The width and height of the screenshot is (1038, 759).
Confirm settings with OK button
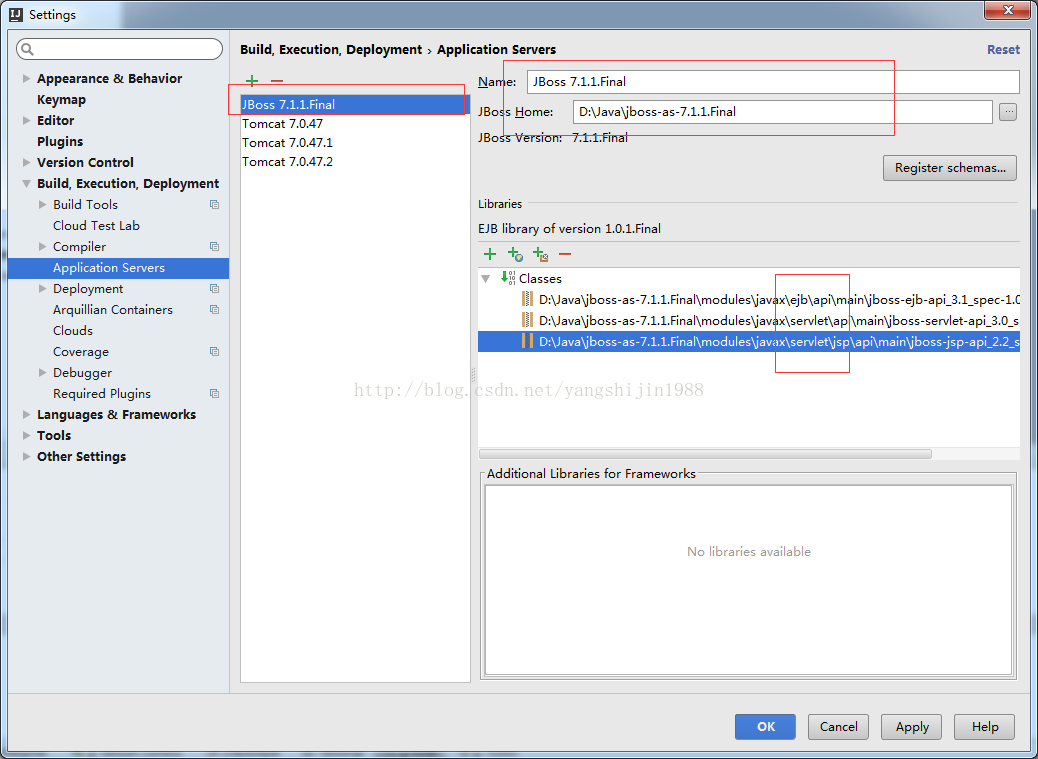(x=765, y=727)
